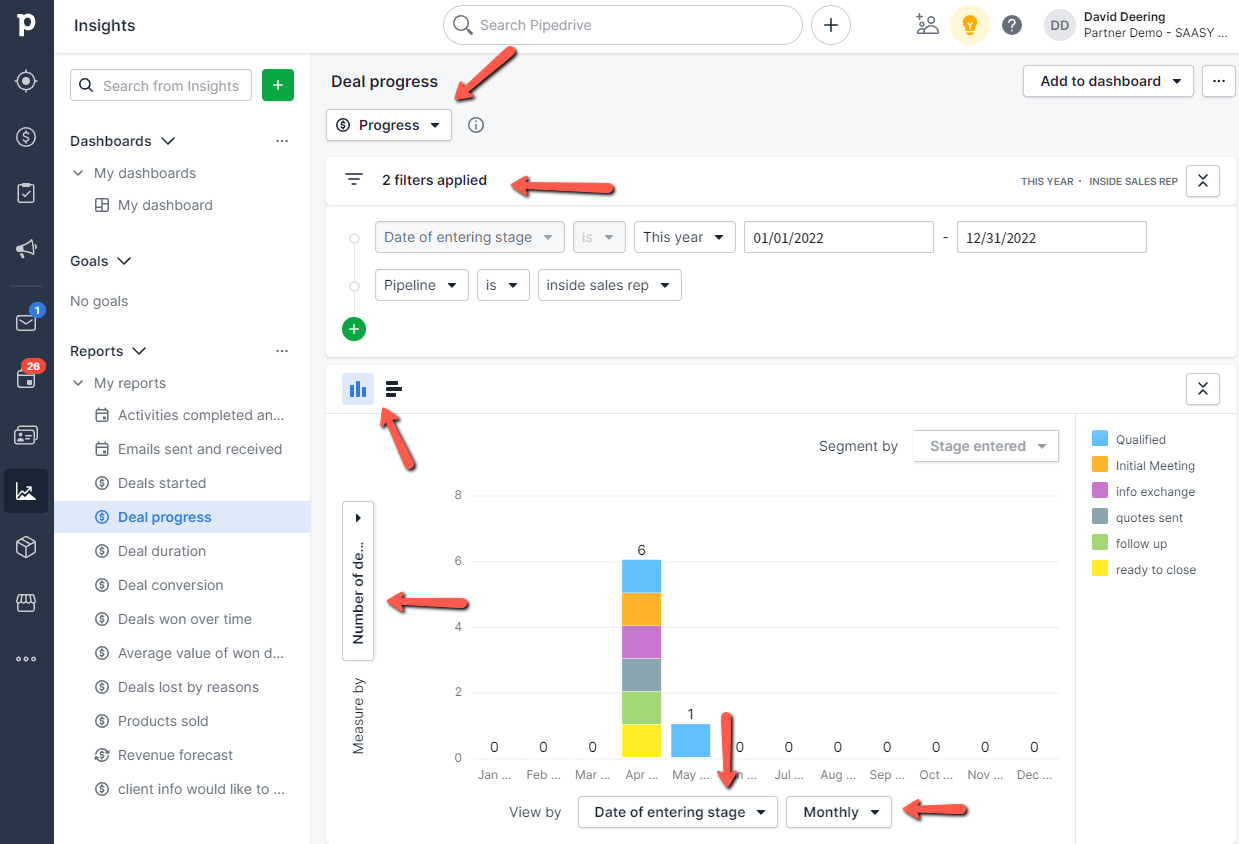The height and width of the screenshot is (844, 1239).
Task: Click the invite users icon
Action: tap(927, 25)
